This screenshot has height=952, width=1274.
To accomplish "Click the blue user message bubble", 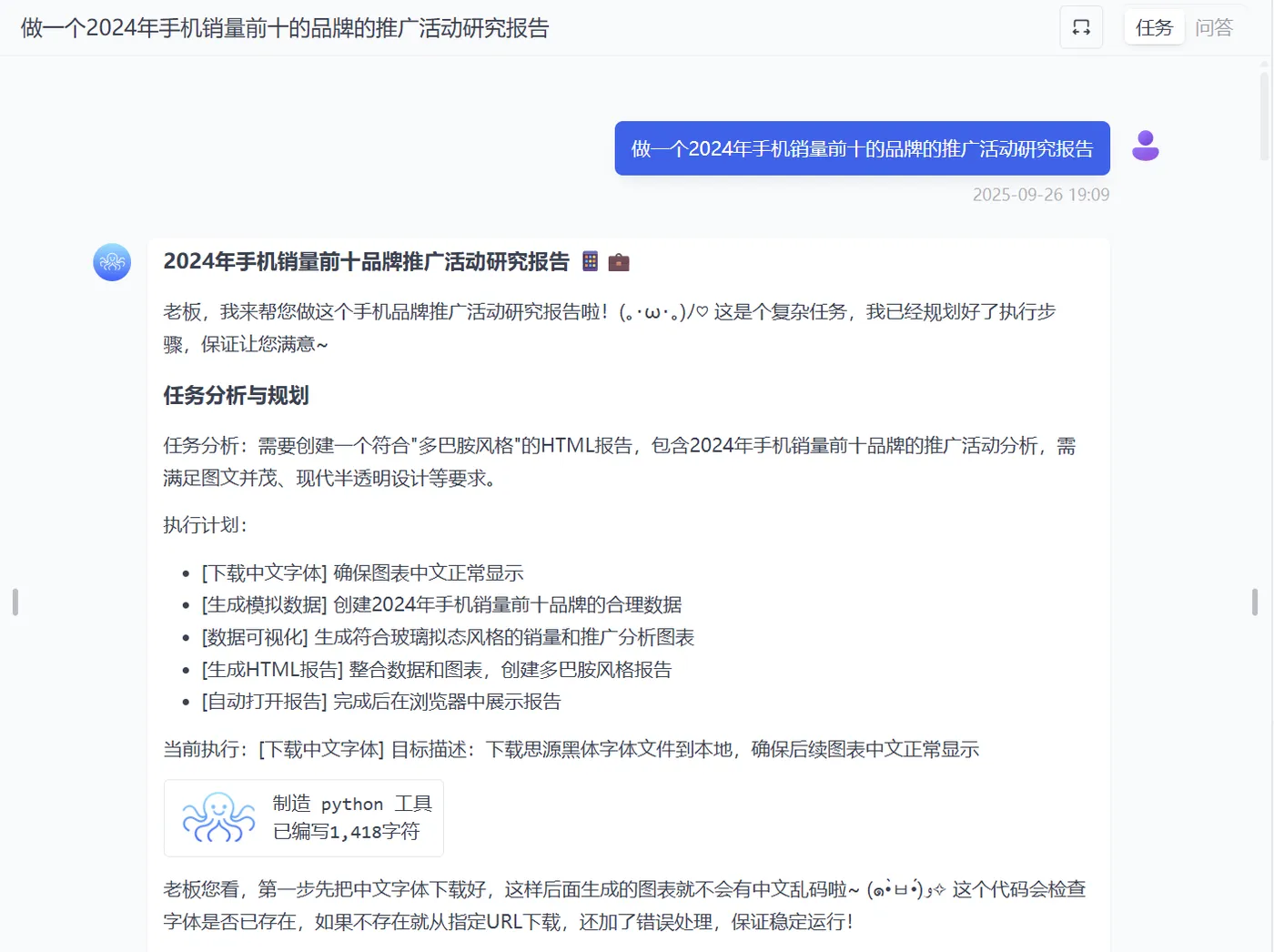I will tap(862, 148).
